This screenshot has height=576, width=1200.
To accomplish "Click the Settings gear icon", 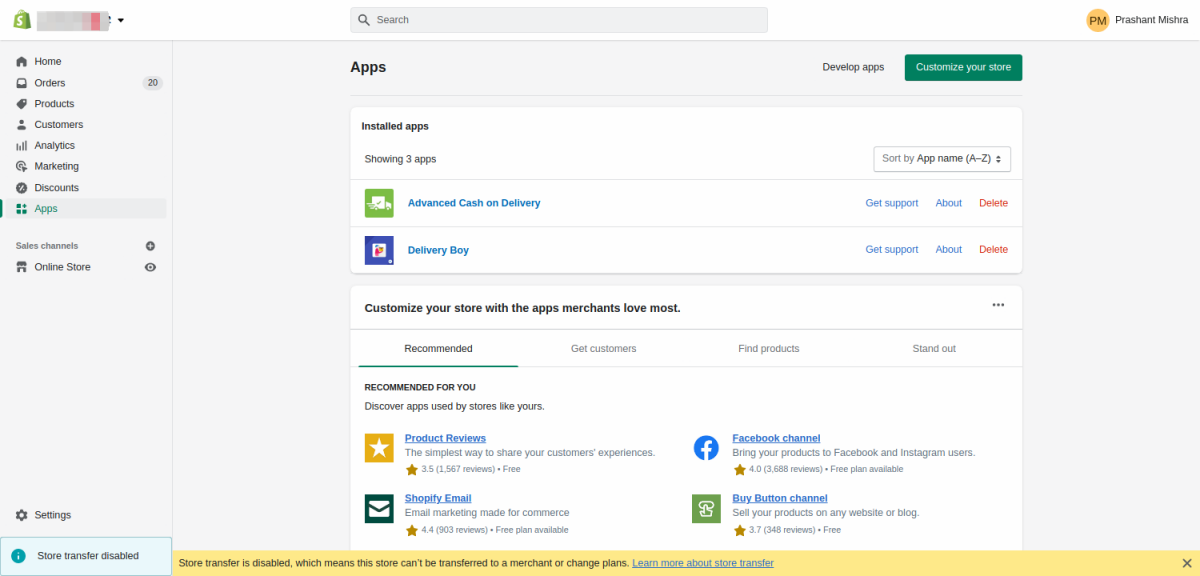I will [x=22, y=515].
